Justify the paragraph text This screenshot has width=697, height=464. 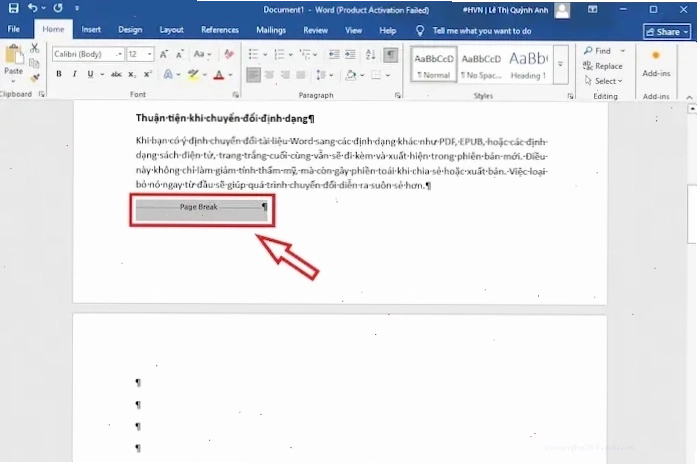click(x=301, y=75)
